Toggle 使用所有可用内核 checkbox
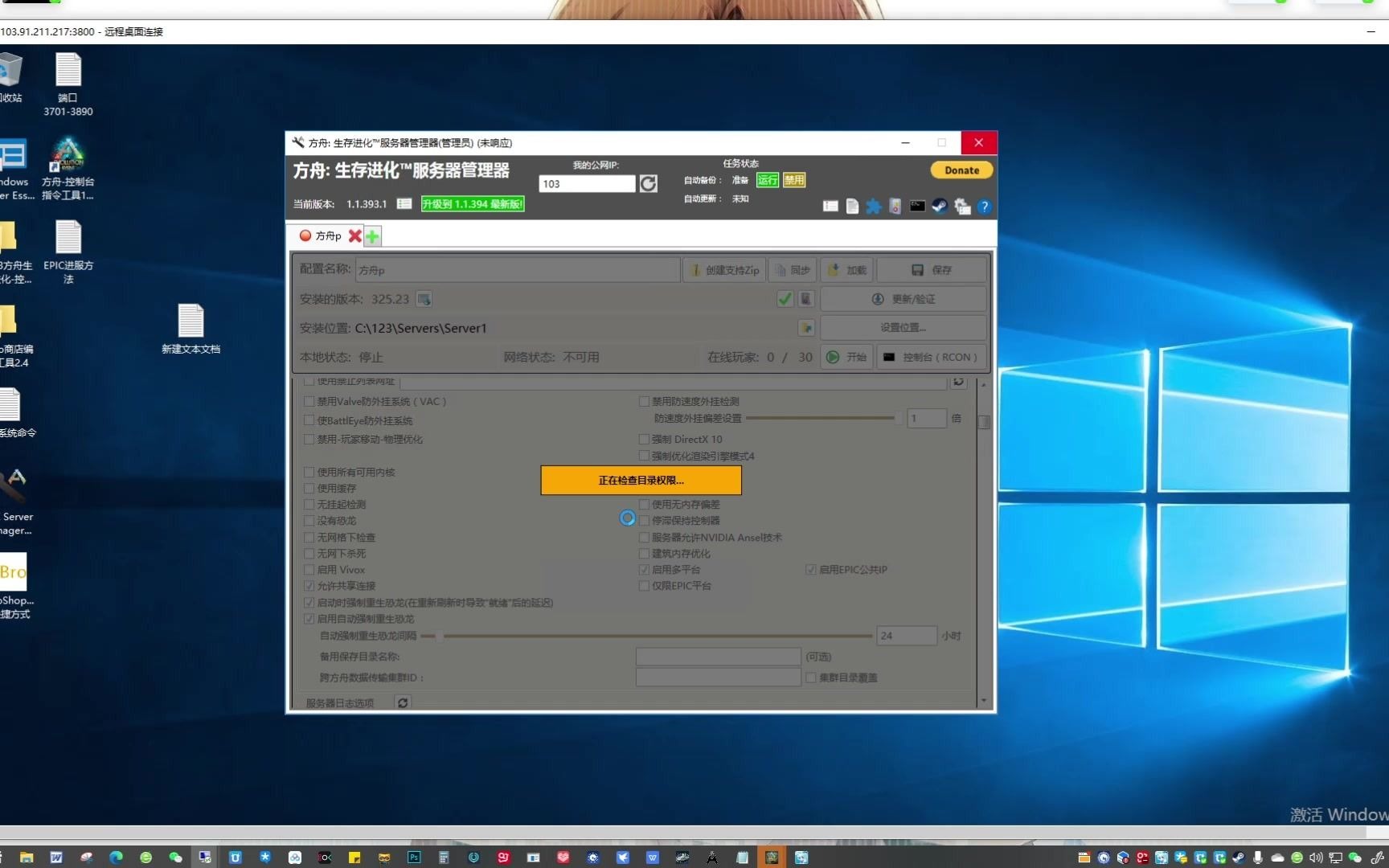This screenshot has height=868, width=1389. (x=309, y=472)
